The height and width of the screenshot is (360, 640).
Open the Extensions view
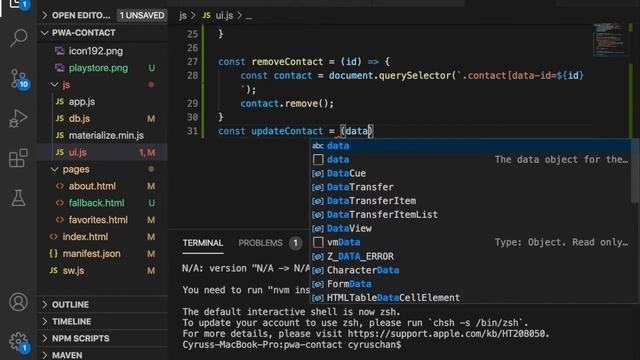18,158
